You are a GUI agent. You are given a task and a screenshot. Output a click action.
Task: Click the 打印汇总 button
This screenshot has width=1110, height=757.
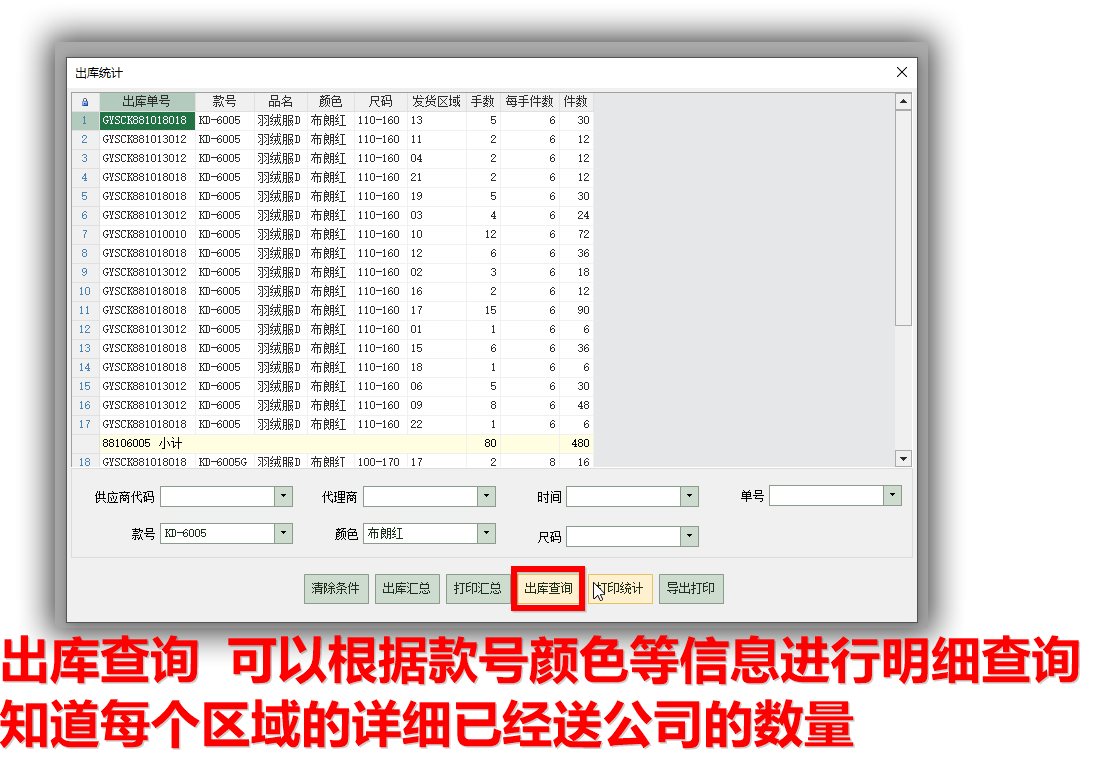(x=476, y=589)
